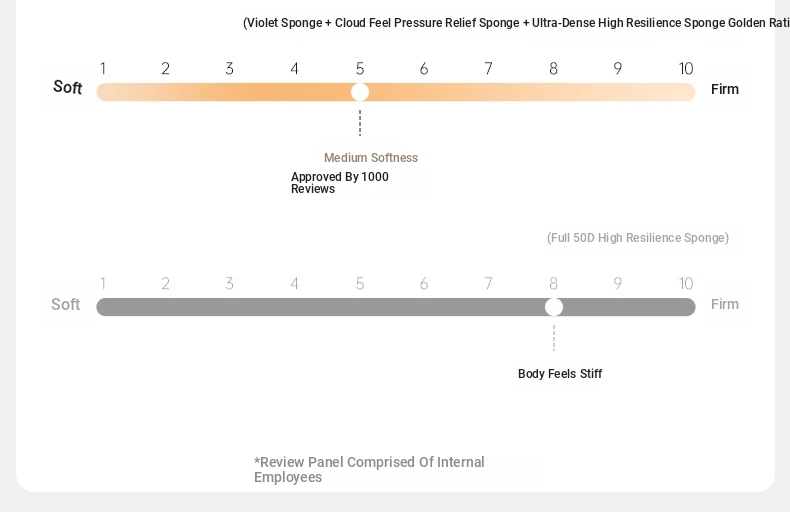Click the black Firm label at the orange bar
The image size is (790, 531).
[x=725, y=89]
